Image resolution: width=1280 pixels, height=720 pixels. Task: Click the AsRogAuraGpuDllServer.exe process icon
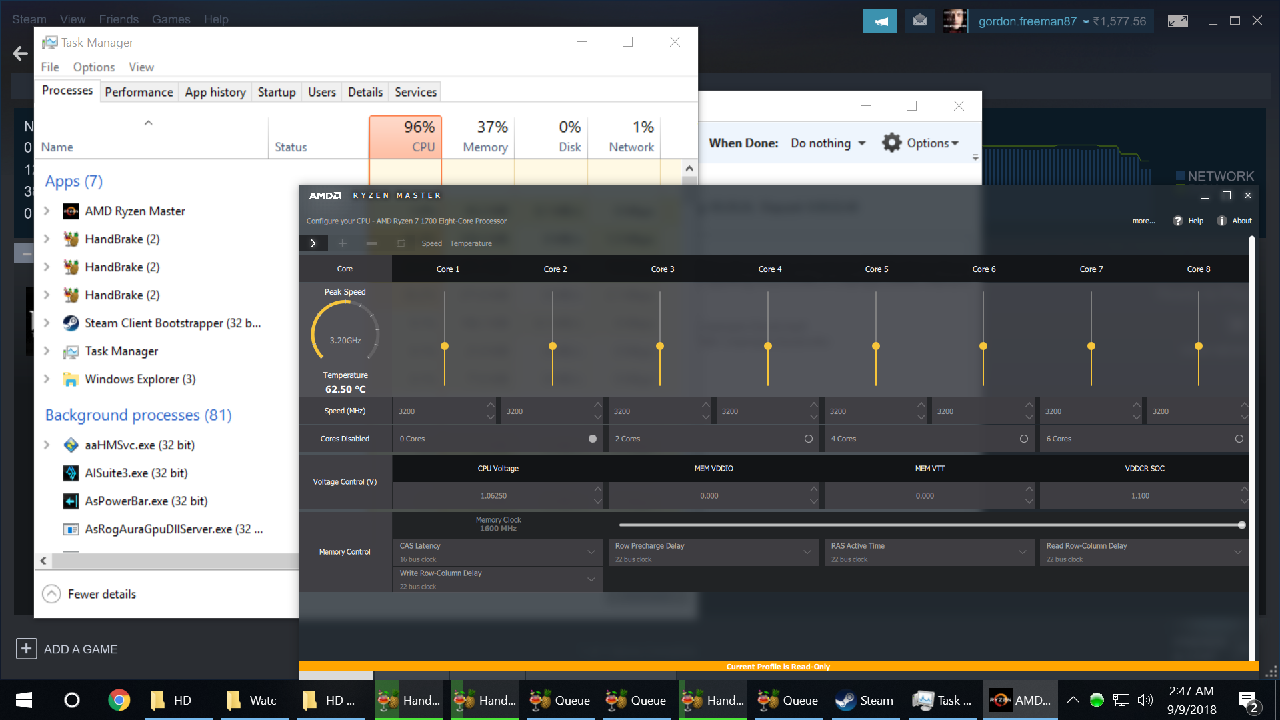pyautogui.click(x=71, y=529)
